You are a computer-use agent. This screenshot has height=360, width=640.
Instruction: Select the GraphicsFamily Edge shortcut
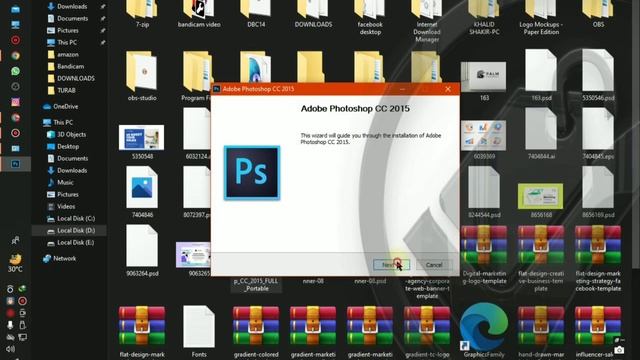[484, 331]
